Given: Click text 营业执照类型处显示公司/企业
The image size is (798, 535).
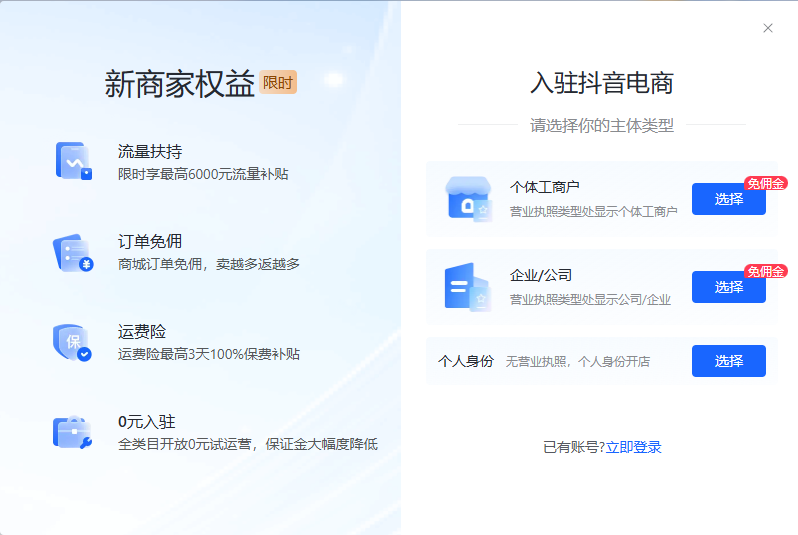Looking at the screenshot, I should [590, 300].
